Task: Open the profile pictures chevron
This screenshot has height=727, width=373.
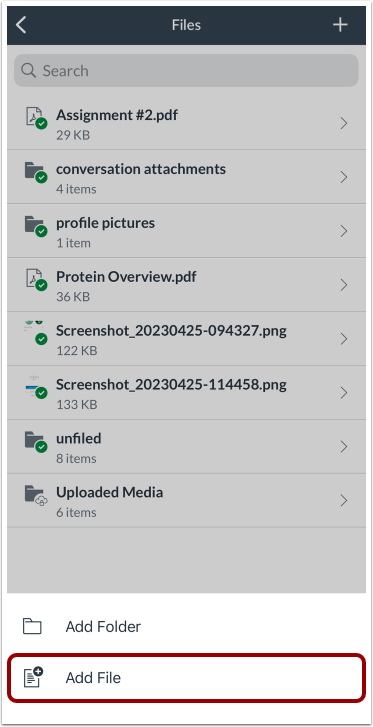Action: [344, 231]
